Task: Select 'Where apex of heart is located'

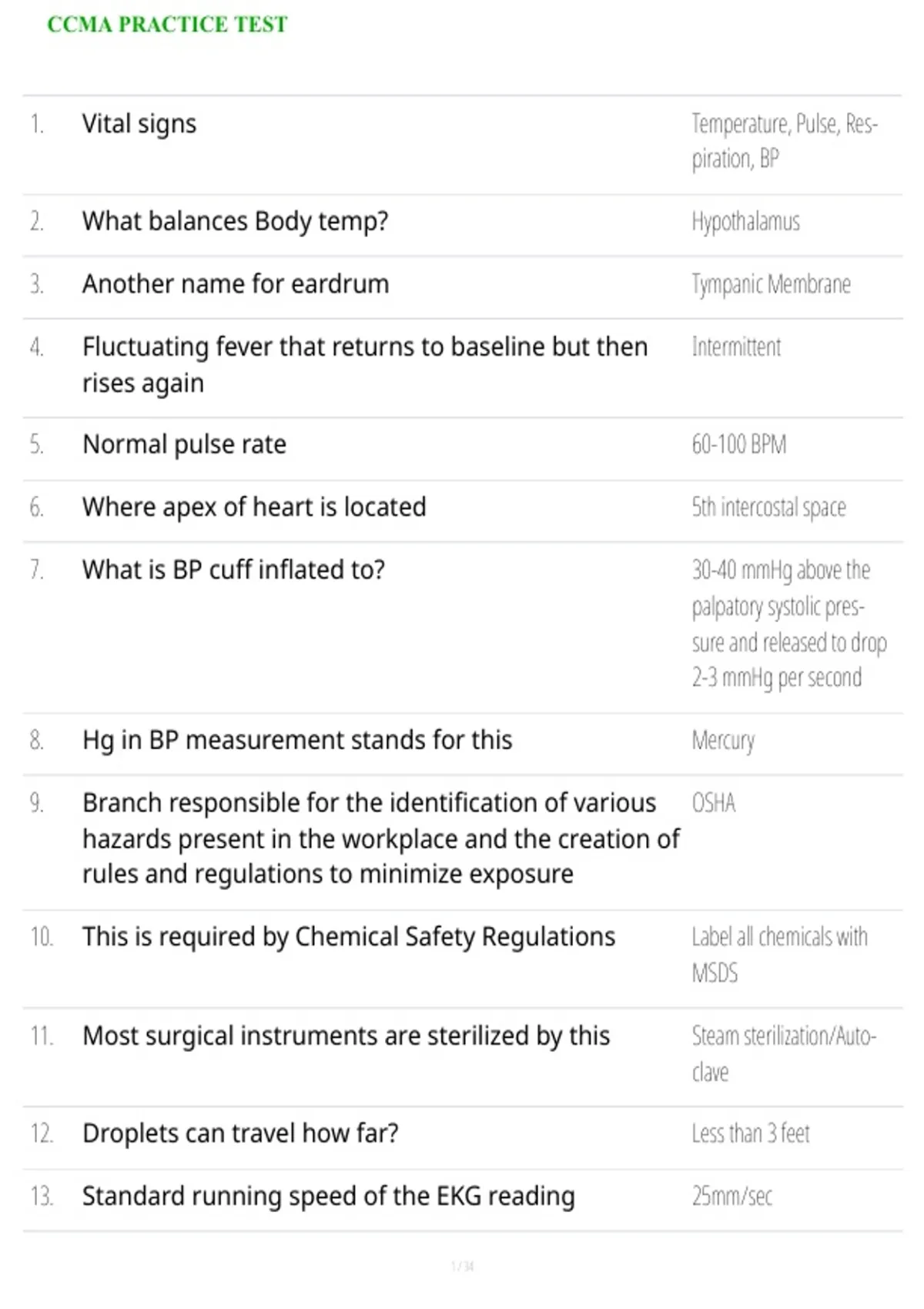Action: click(254, 507)
